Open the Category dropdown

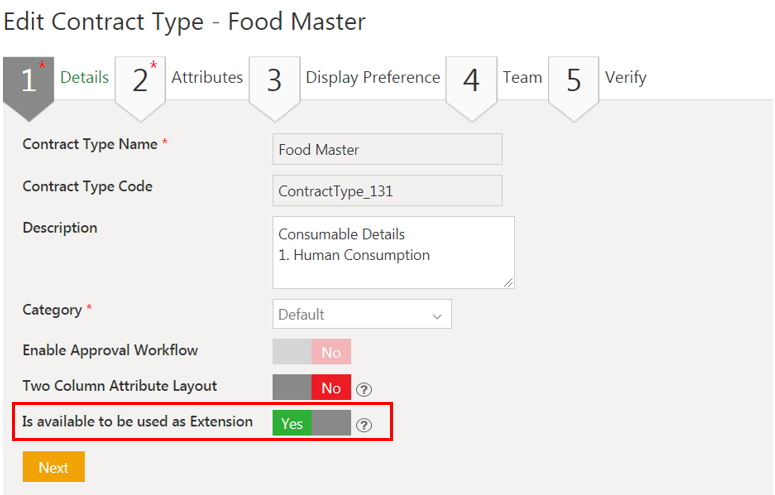[x=362, y=314]
